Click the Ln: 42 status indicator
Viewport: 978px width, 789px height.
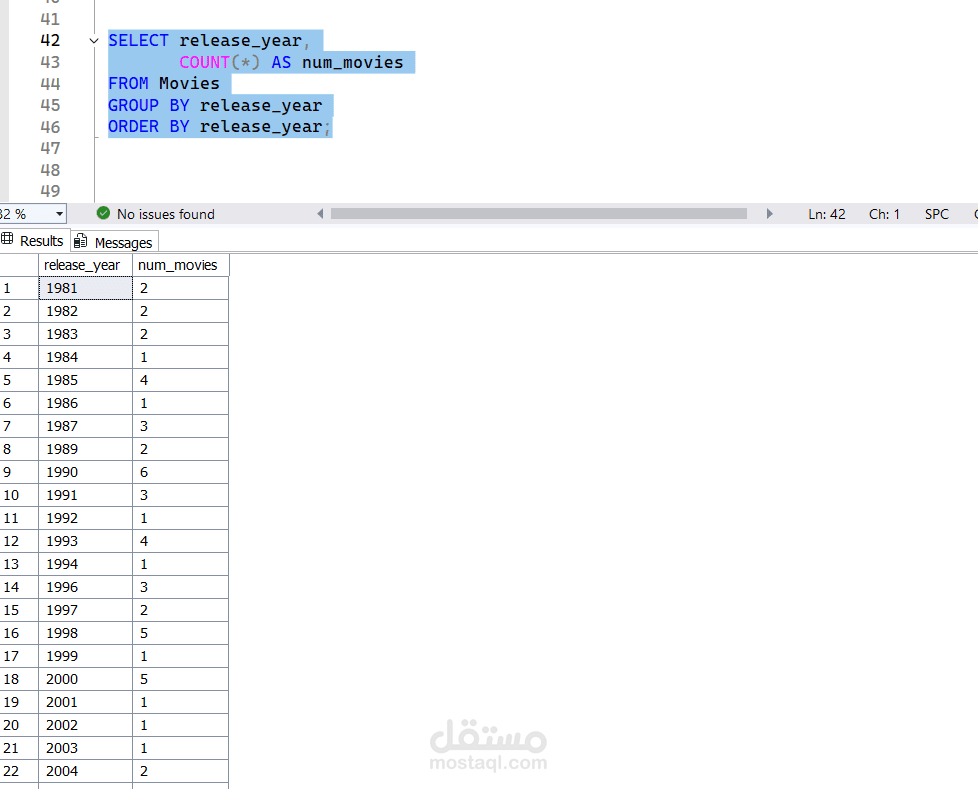tap(826, 214)
